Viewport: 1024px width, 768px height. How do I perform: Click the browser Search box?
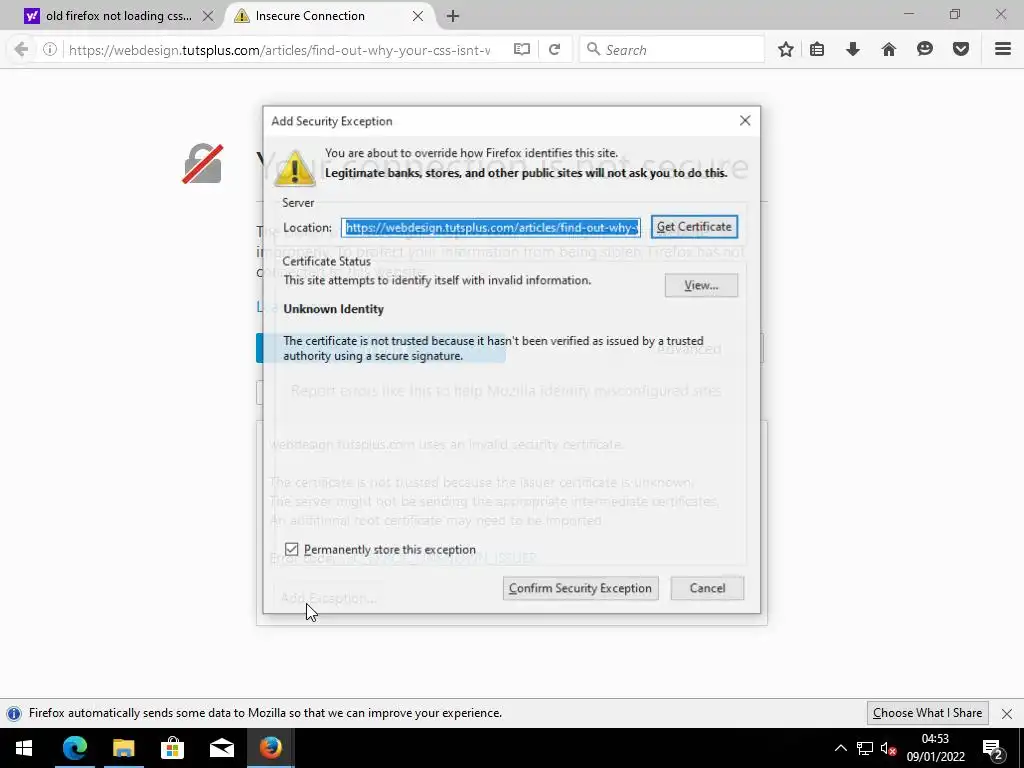pyautogui.click(x=671, y=50)
